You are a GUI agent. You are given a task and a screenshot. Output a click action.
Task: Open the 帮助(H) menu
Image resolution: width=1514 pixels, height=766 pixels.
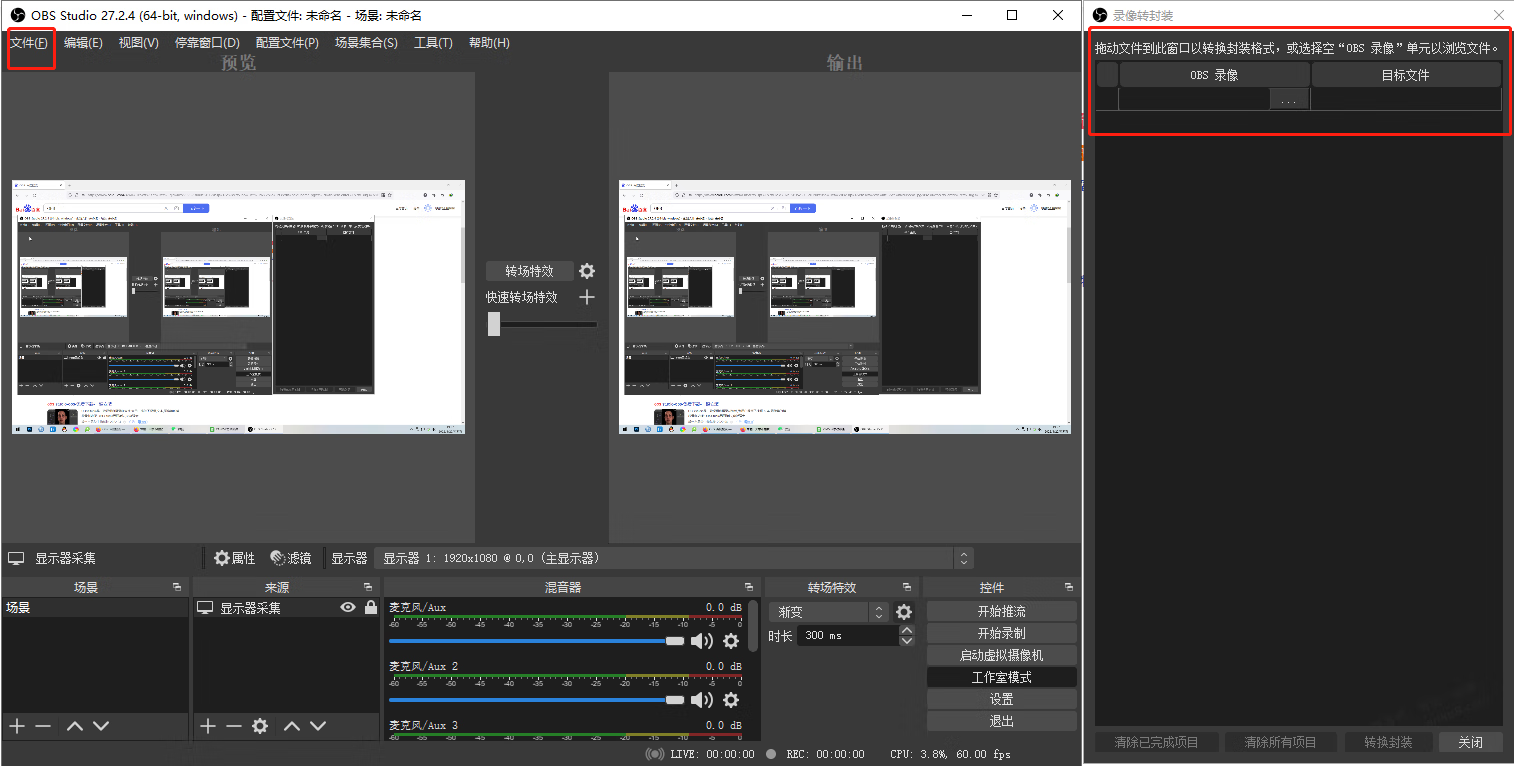coord(489,43)
